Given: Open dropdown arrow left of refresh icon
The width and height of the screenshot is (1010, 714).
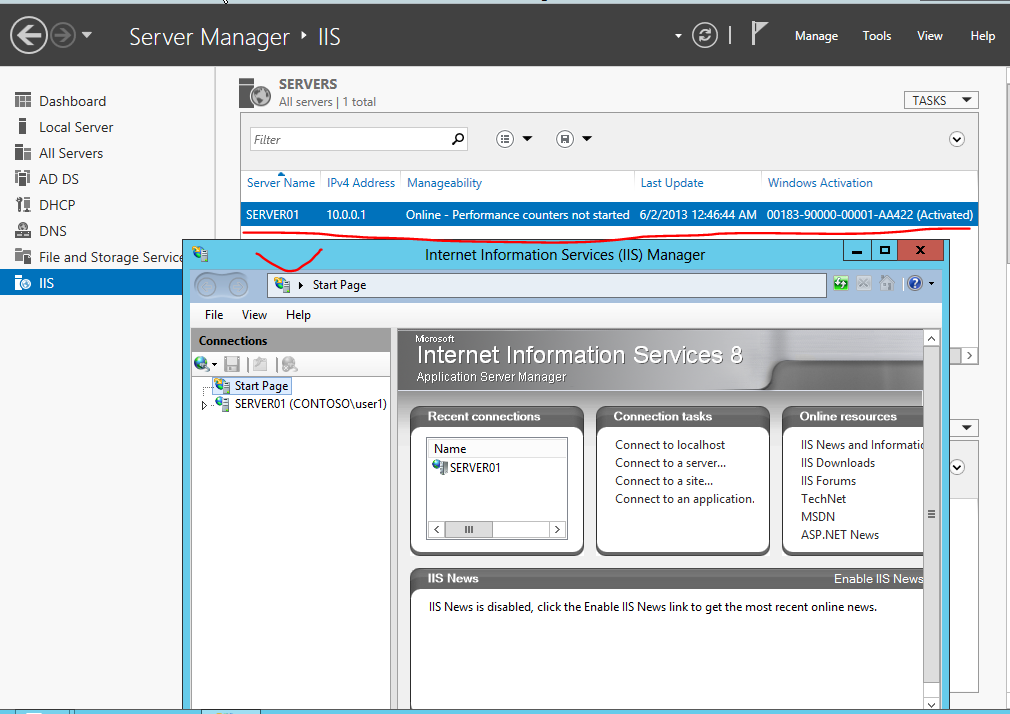Looking at the screenshot, I should pos(678,36).
